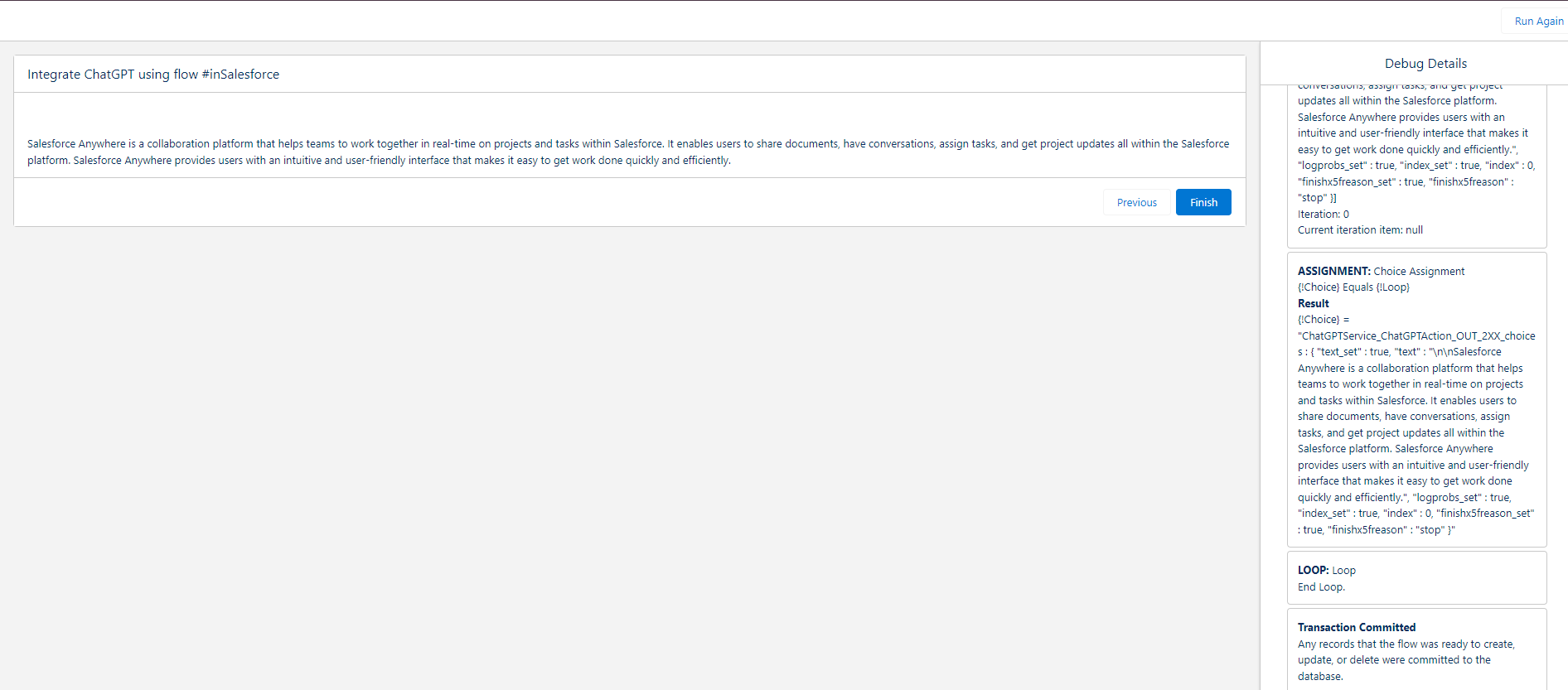Click the '{!Choice} Equals {!Loop}' line

tap(1353, 287)
